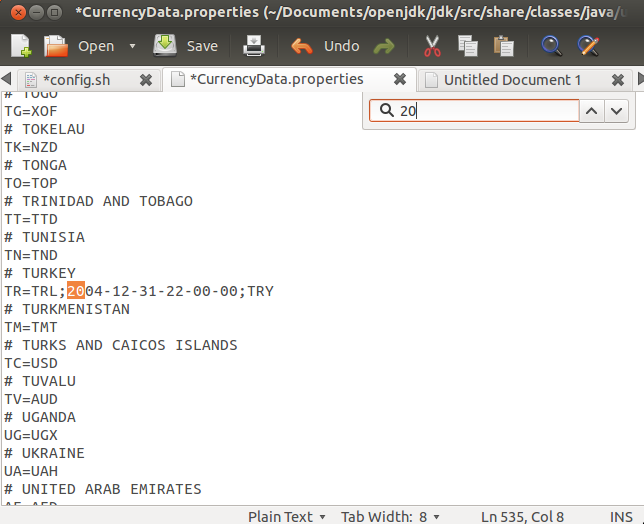644x524 pixels.
Task: Paste from clipboard using the toolbar icon
Action: click(x=503, y=46)
